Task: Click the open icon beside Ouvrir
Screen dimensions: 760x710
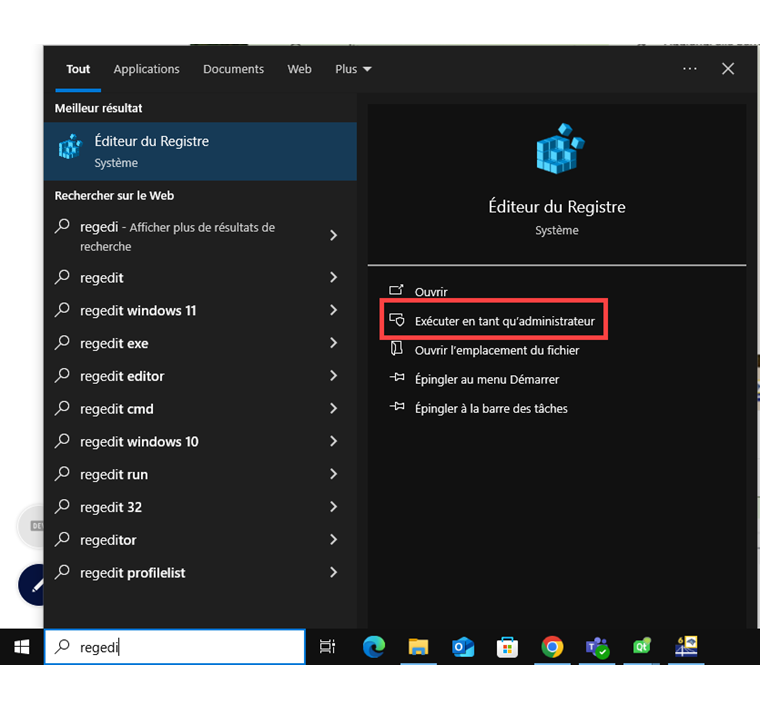Action: pyautogui.click(x=396, y=290)
